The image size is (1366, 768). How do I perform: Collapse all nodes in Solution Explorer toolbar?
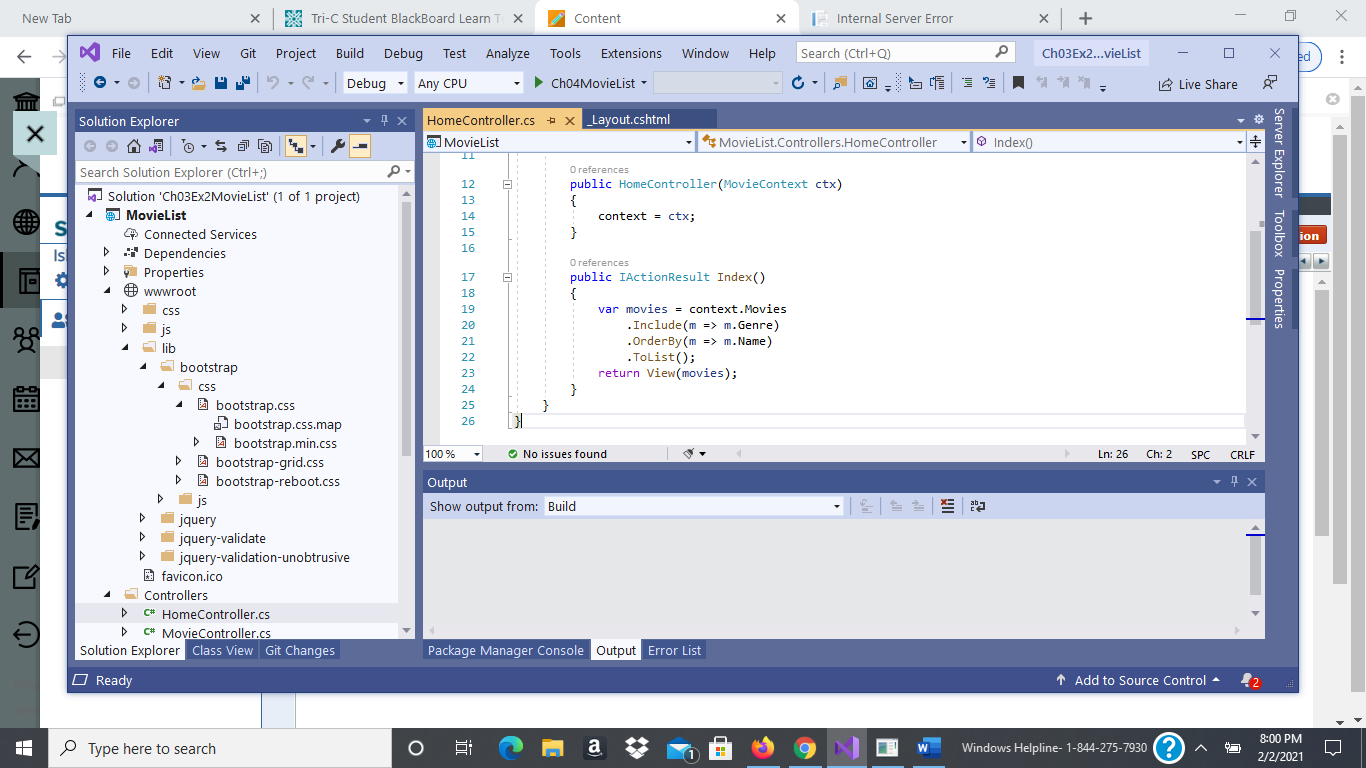[x=243, y=146]
